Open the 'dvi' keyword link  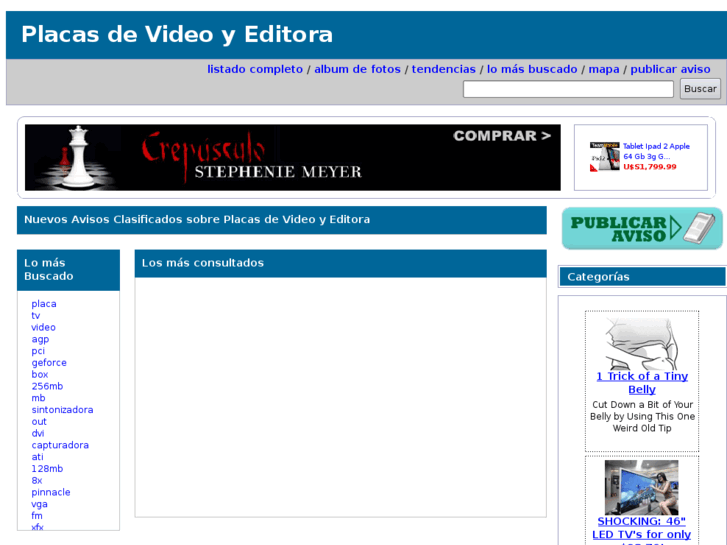[38, 433]
